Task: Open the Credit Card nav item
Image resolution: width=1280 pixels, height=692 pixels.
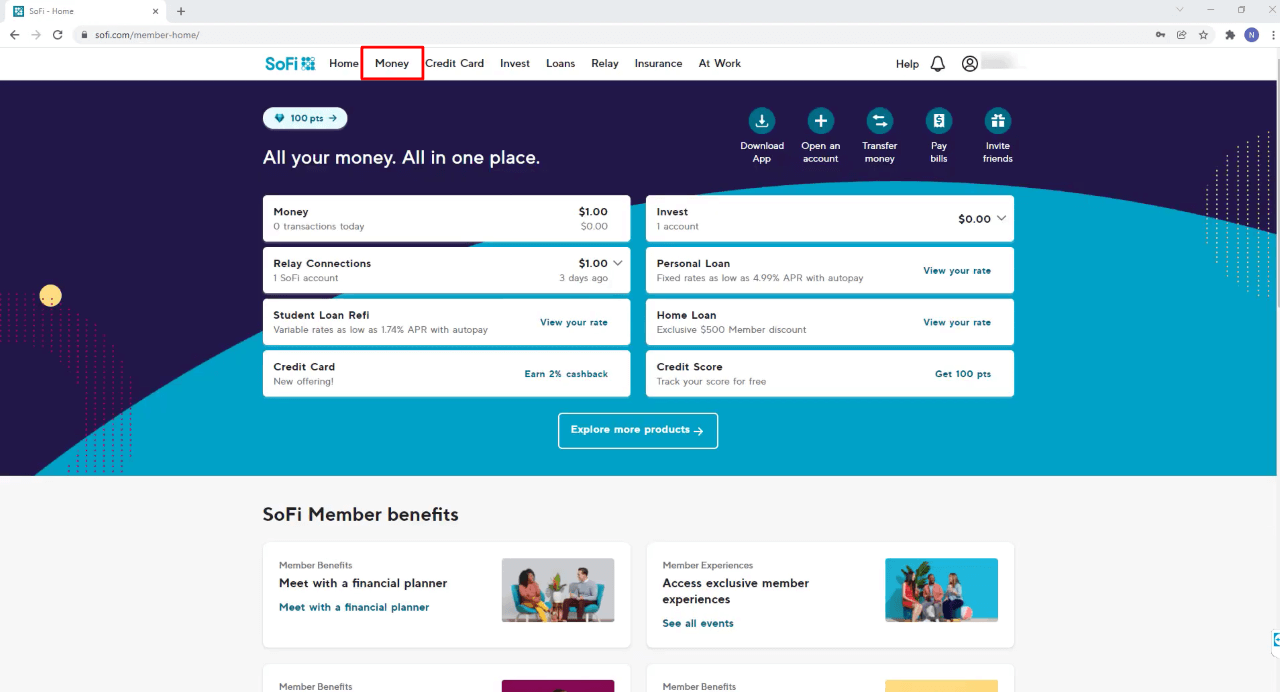Action: (454, 63)
